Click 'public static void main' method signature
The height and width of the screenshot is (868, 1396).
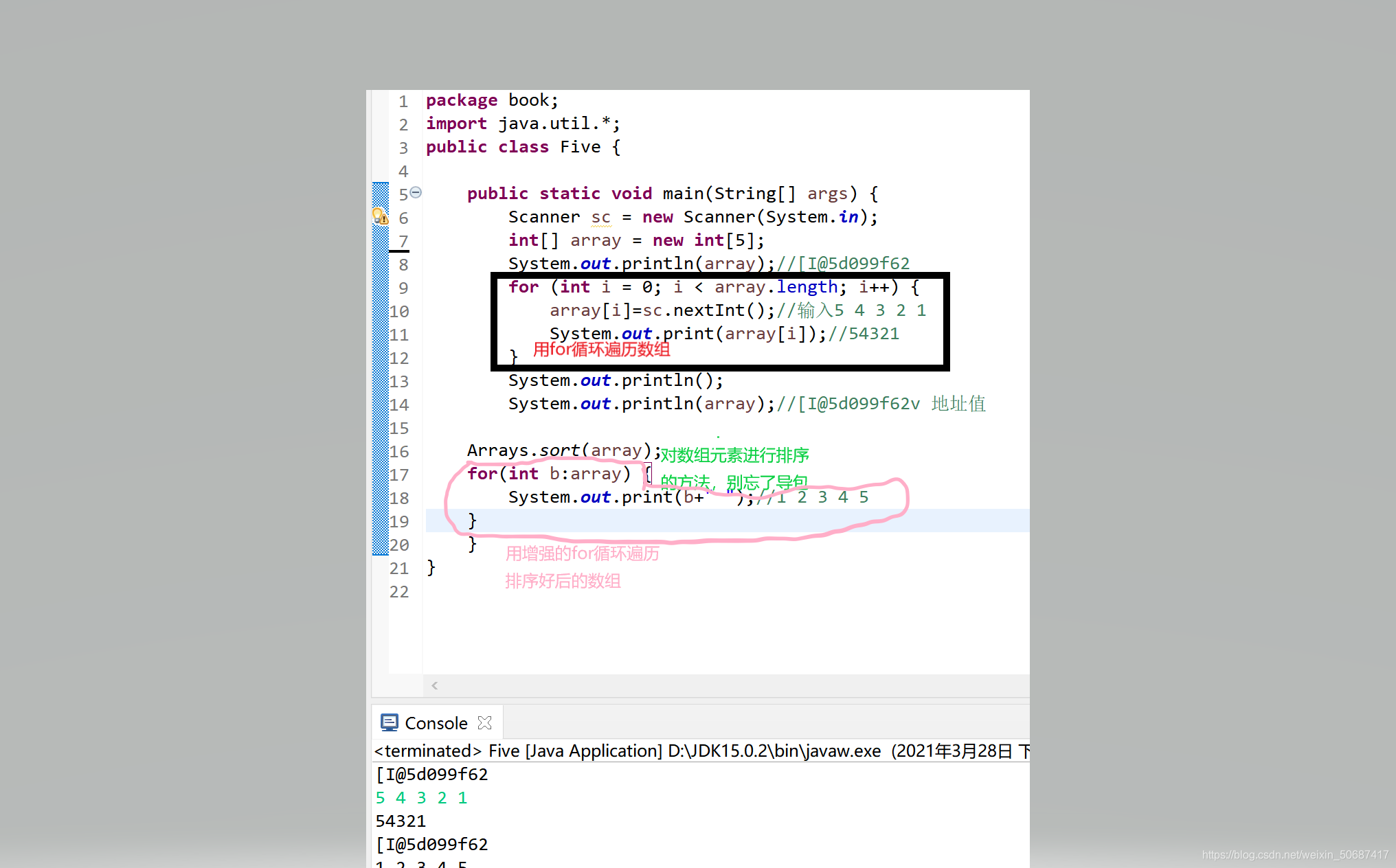click(x=673, y=194)
